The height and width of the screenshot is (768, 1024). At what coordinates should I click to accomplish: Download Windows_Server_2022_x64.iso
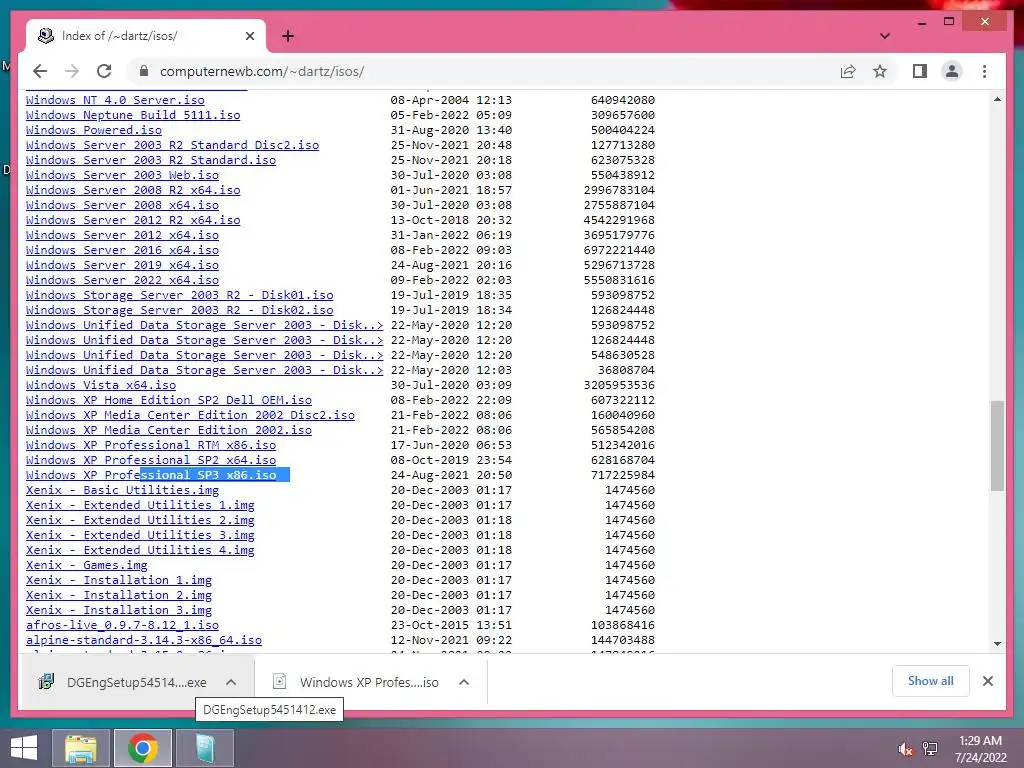coord(122,280)
